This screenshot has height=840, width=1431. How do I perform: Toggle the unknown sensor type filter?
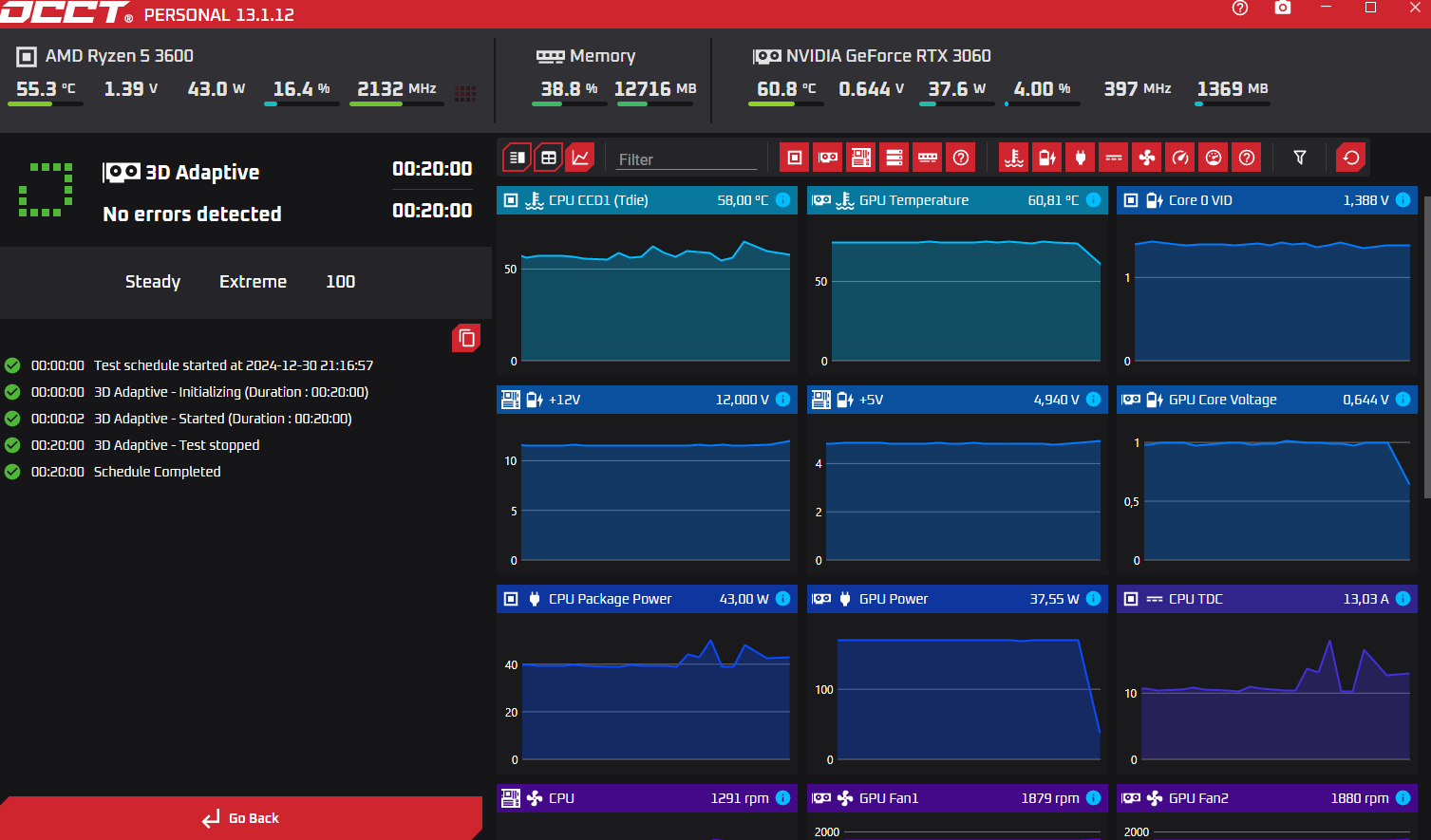(x=1247, y=158)
